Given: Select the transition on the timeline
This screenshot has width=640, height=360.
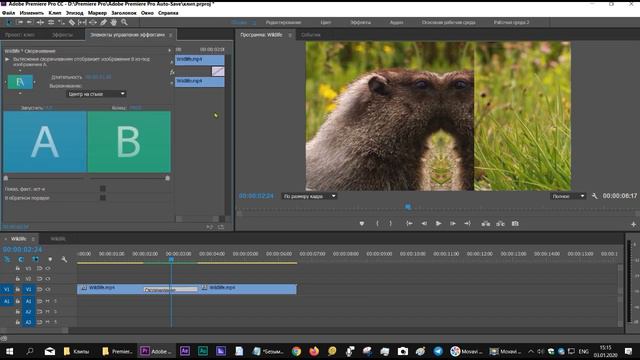Looking at the screenshot, I should coord(170,290).
